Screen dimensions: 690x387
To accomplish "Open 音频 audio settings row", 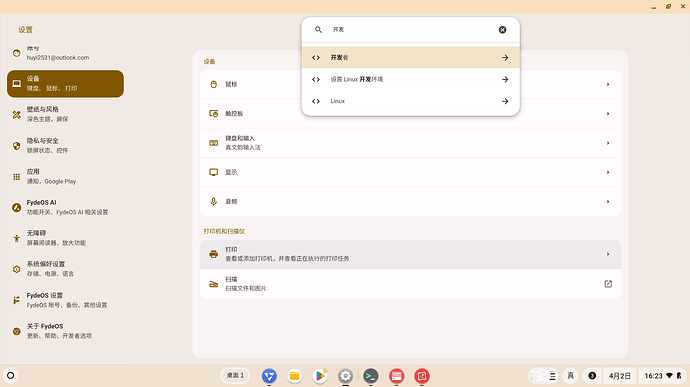I will coord(410,201).
